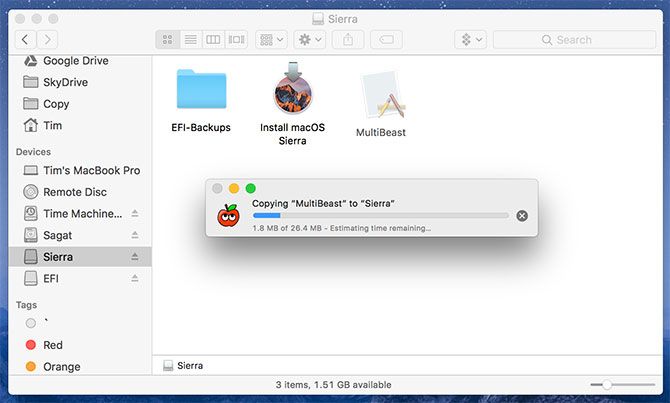
Task: Cancel the MultiBeast copy operation
Action: click(x=522, y=216)
